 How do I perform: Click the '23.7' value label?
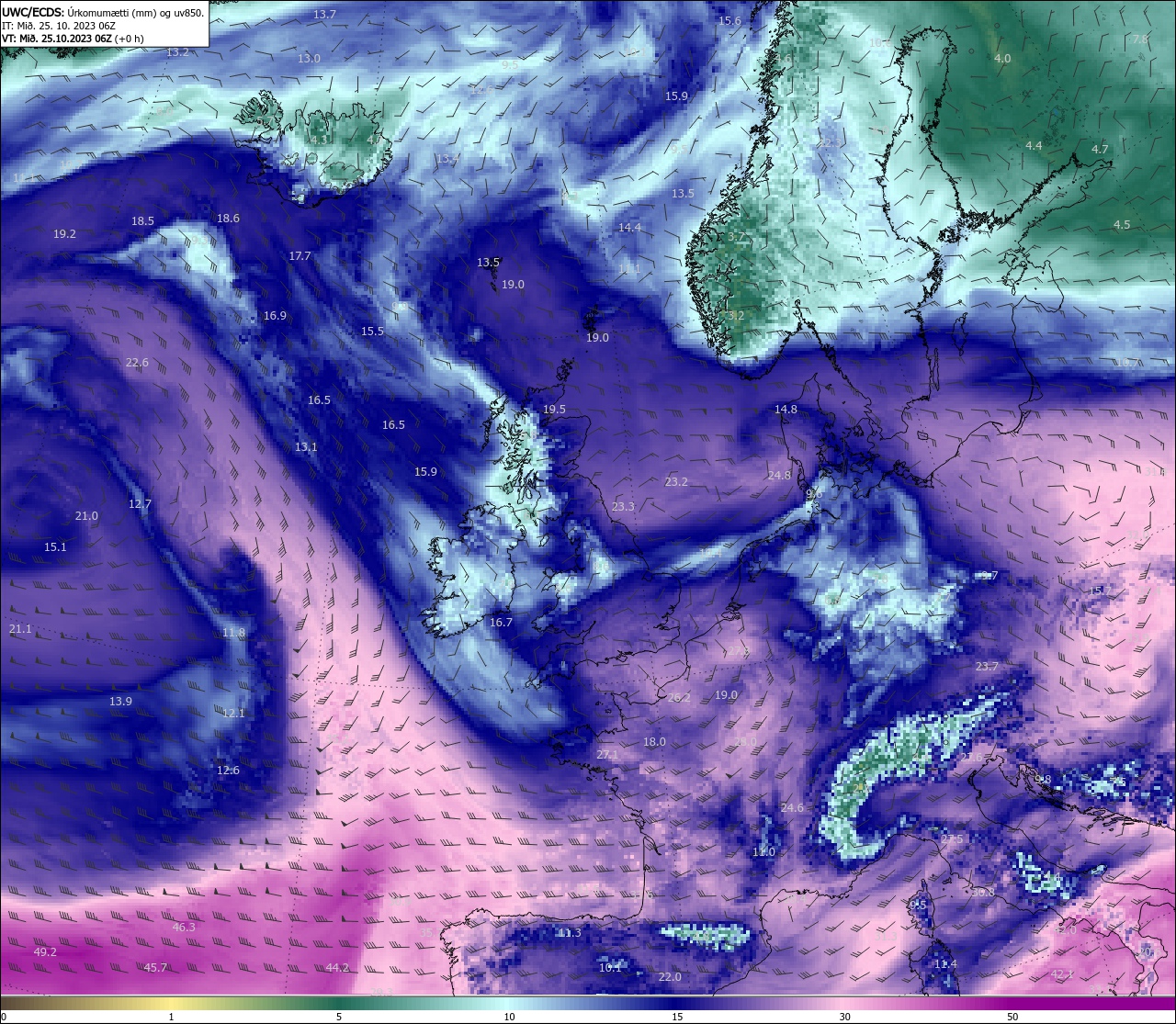pos(987,667)
